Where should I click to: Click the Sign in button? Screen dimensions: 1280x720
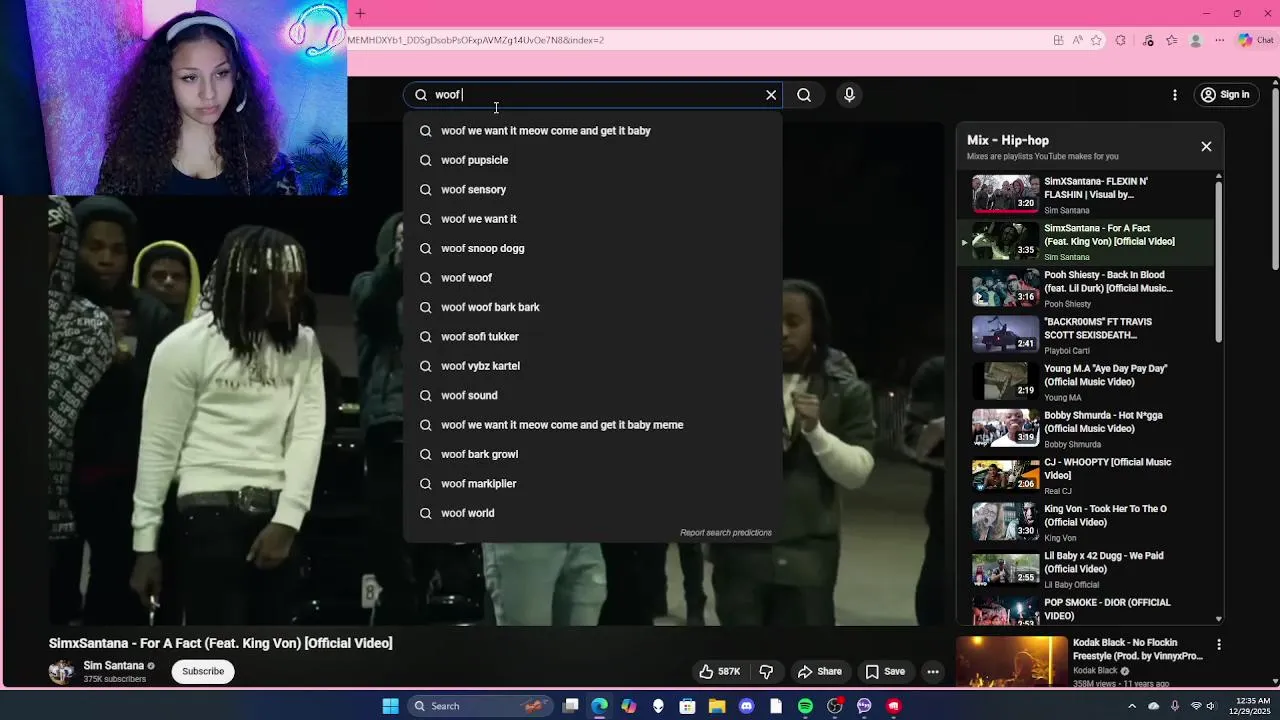(x=1226, y=95)
